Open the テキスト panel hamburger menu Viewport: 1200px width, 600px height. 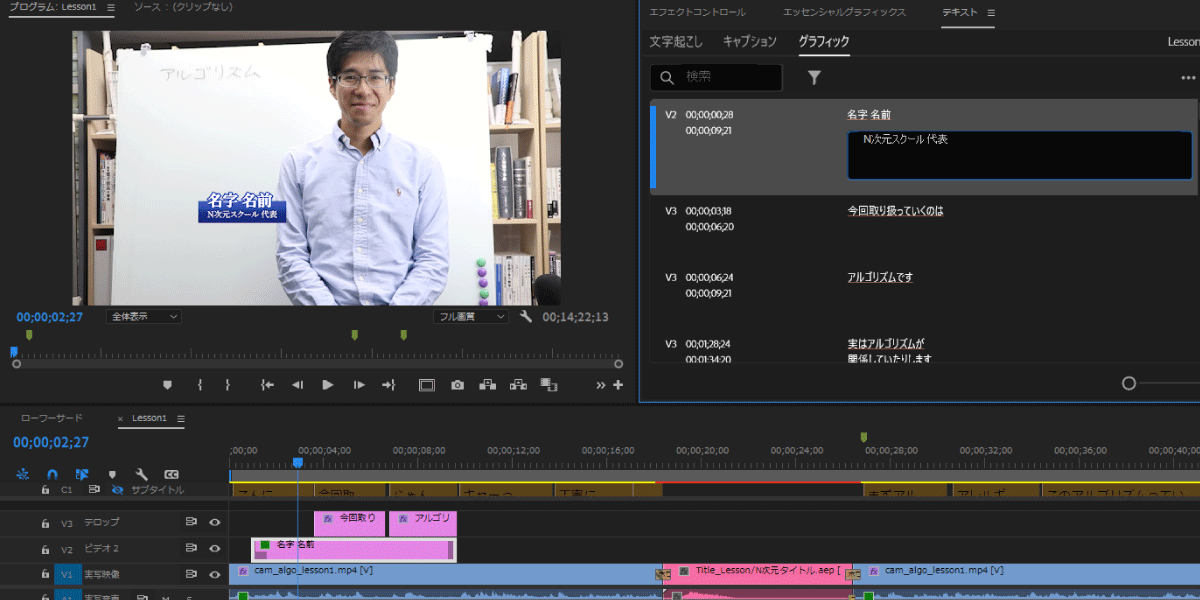coord(991,12)
